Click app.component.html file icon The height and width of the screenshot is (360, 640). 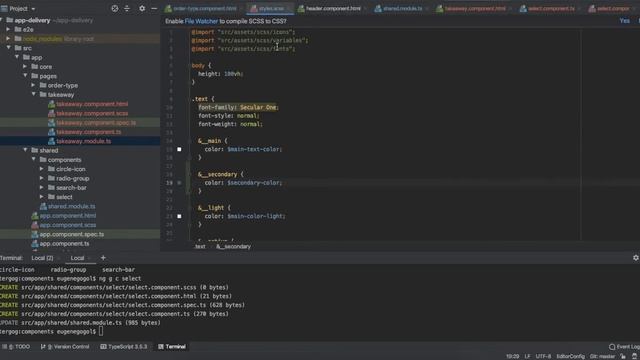click(35, 216)
